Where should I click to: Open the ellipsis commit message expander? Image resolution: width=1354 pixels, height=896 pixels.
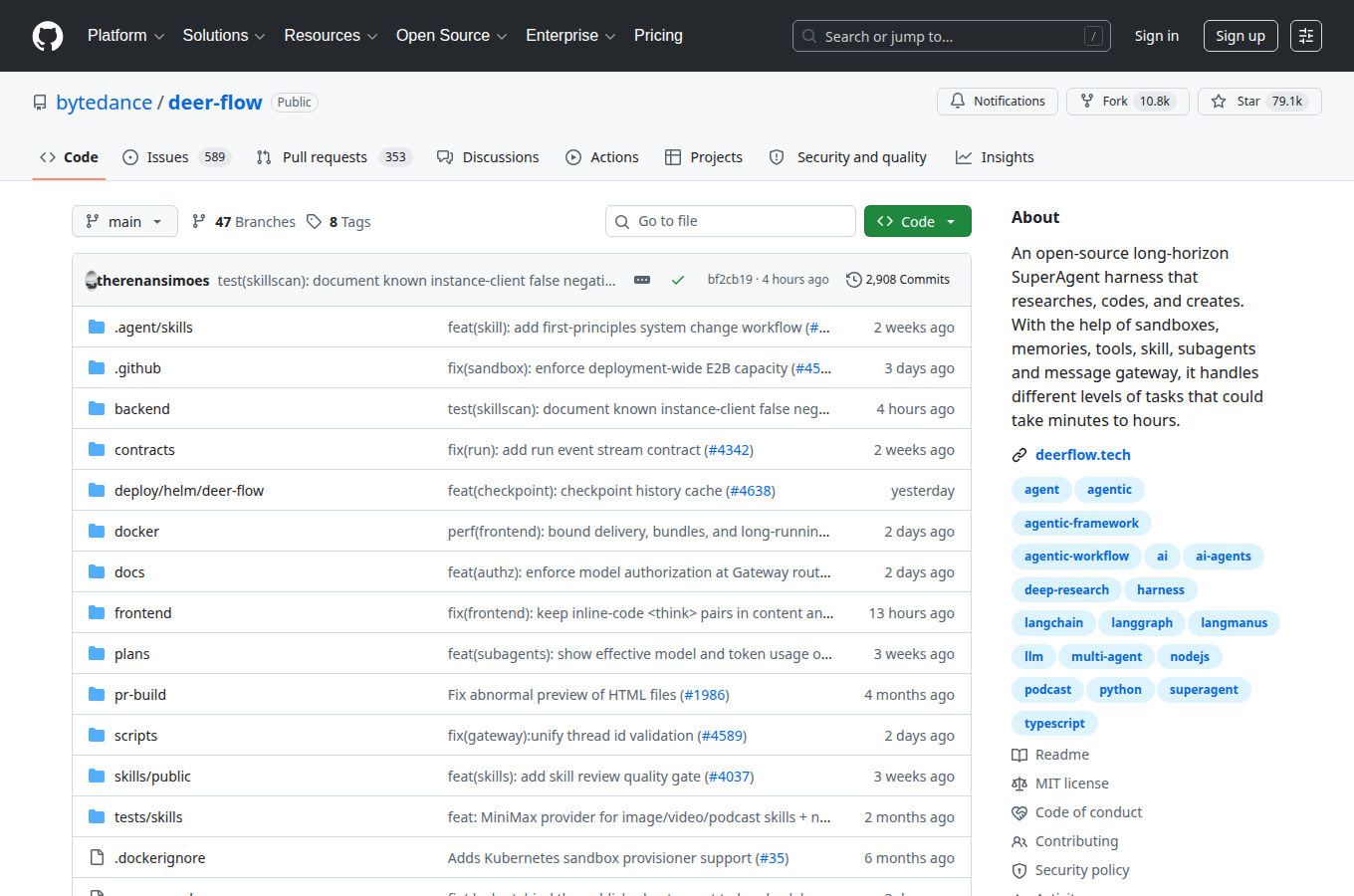point(642,280)
